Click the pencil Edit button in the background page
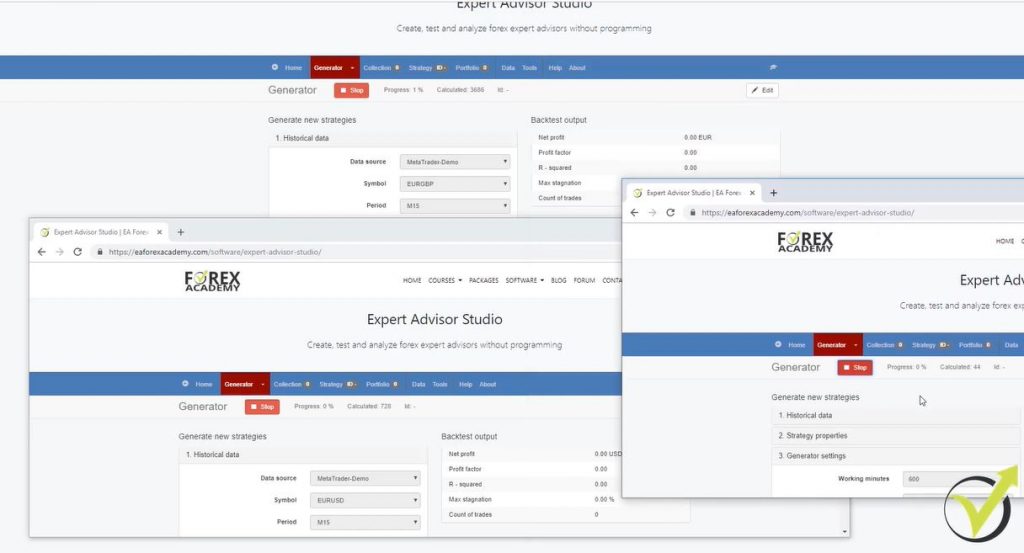The image size is (1024, 553). click(x=762, y=90)
